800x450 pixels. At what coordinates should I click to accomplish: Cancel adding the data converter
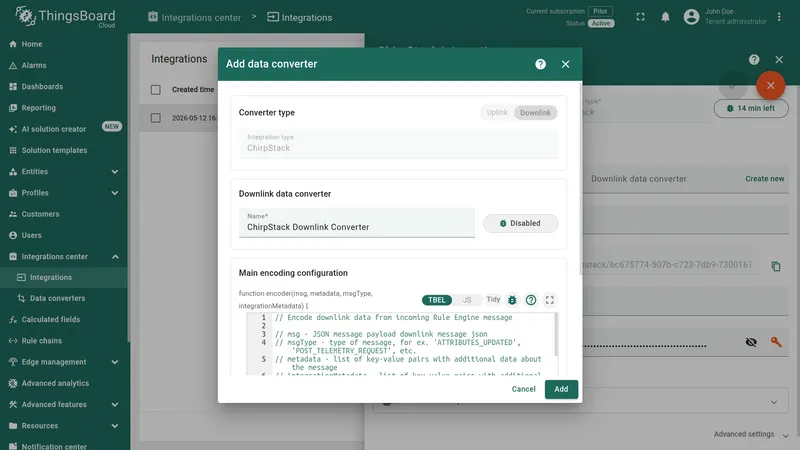point(523,389)
